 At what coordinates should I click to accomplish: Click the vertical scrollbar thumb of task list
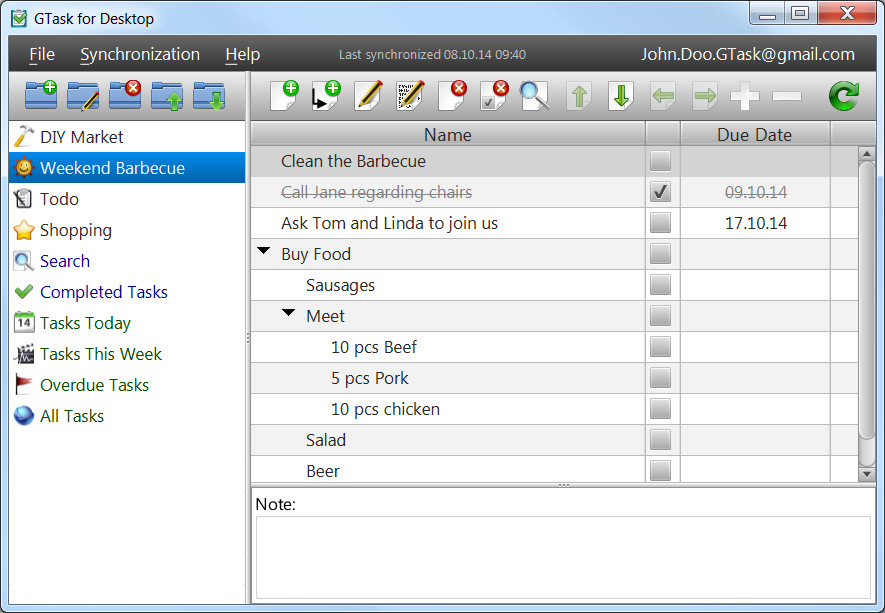tap(867, 300)
